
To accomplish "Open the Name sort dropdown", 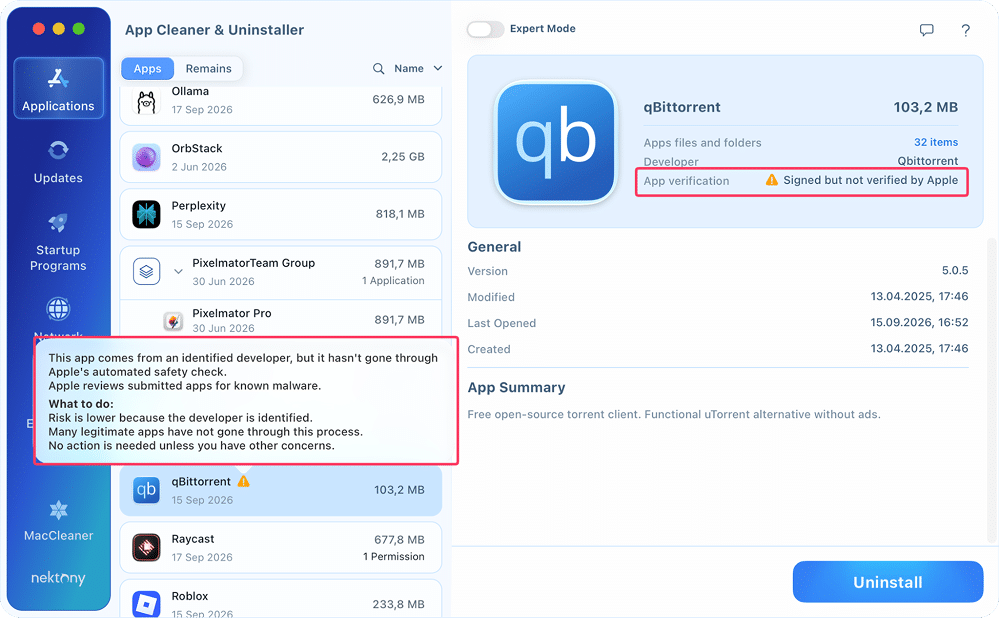I will click(417, 68).
